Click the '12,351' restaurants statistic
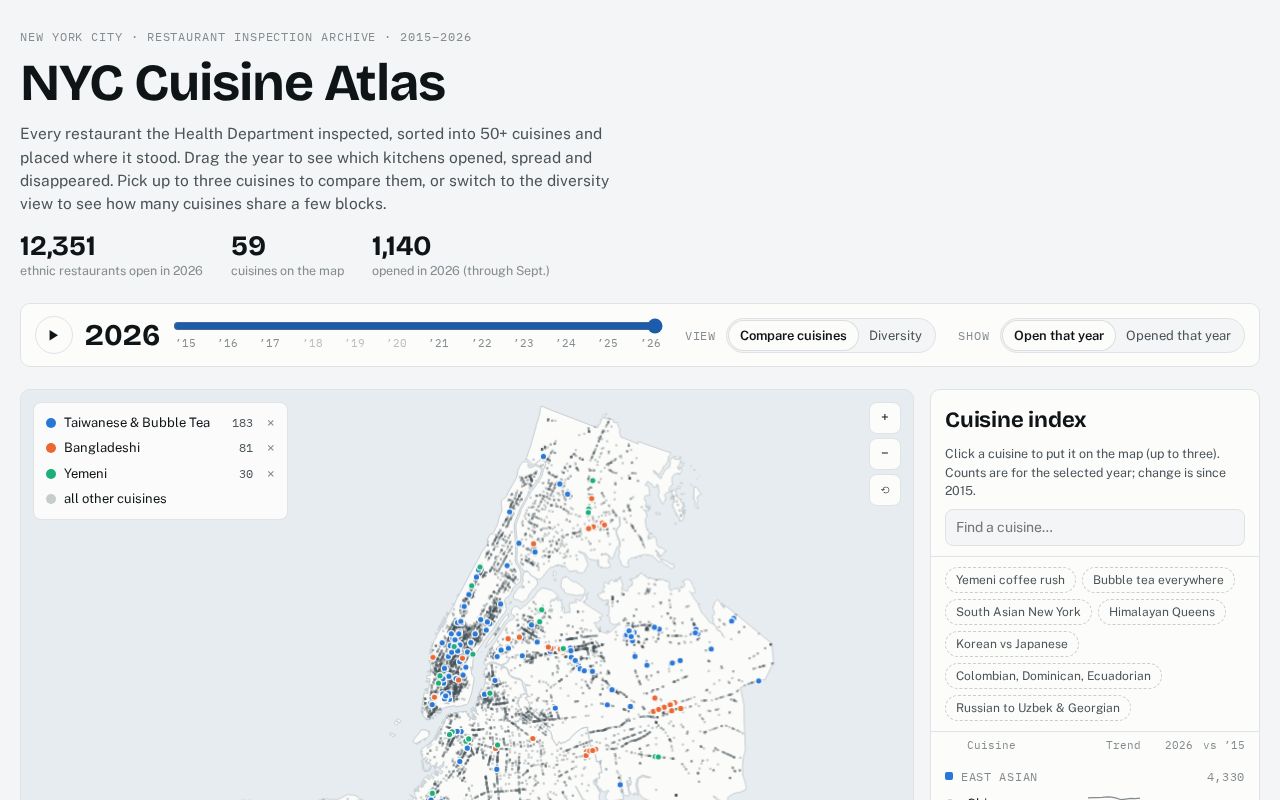 point(58,246)
